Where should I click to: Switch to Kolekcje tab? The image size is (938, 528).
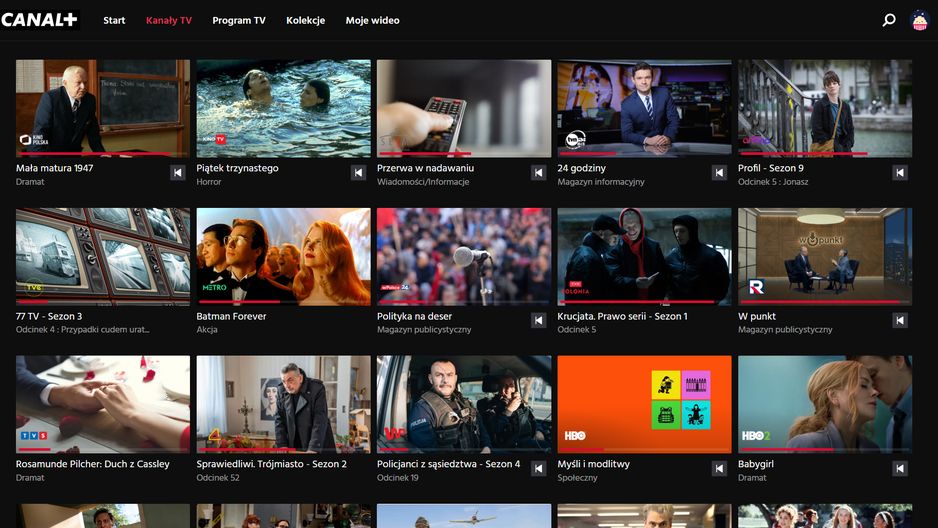(x=306, y=20)
